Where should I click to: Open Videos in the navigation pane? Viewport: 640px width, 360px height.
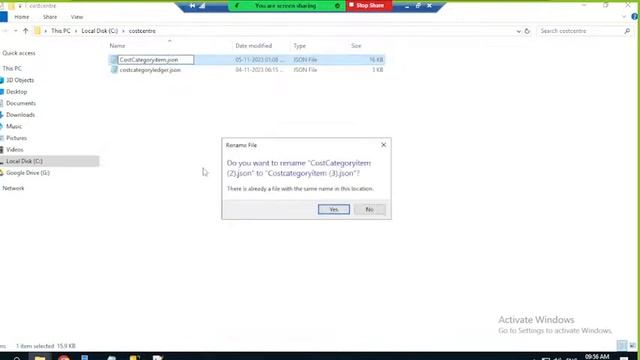15,149
